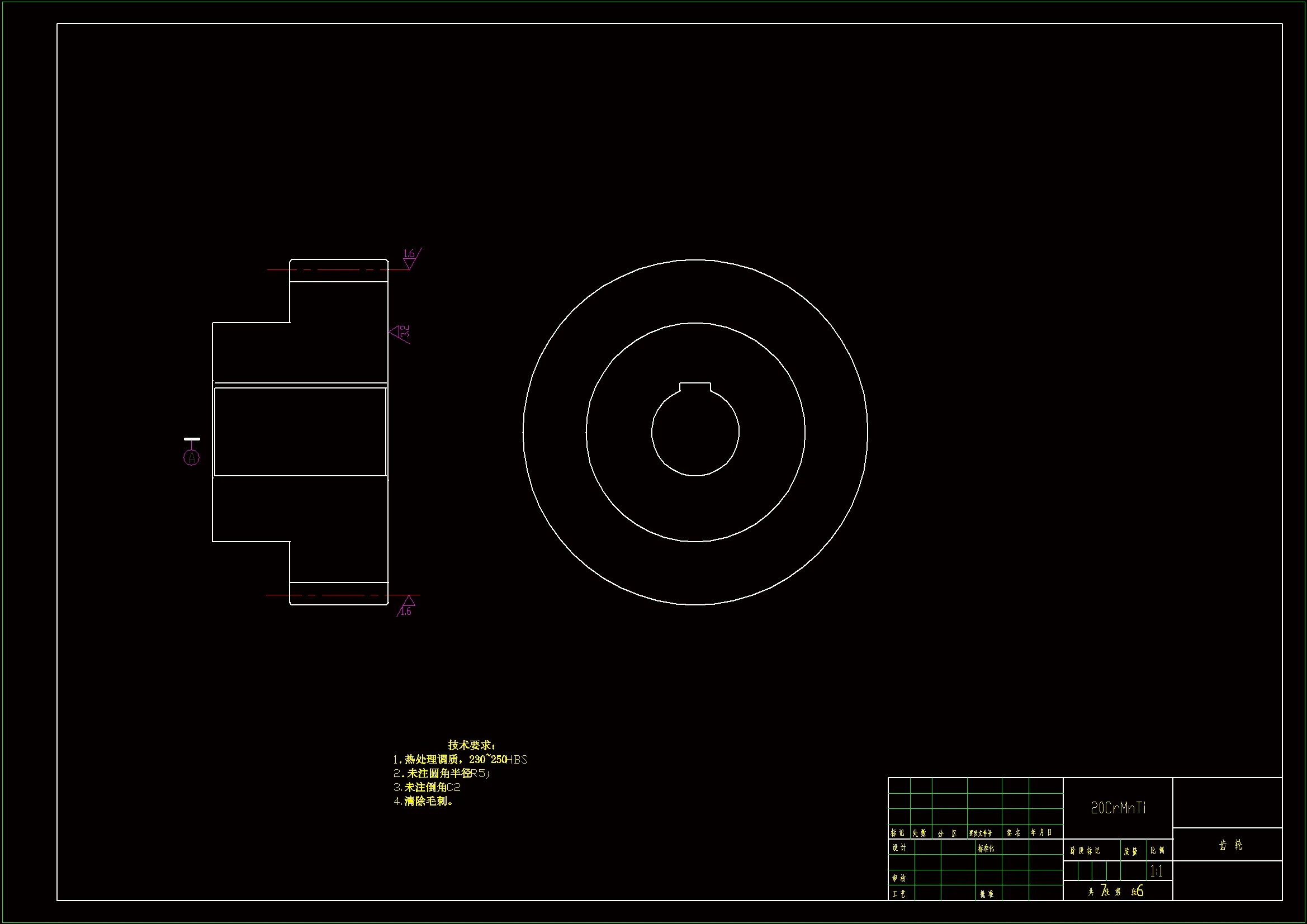
Task: Click the 未注倒角C2 note line
Action: [x=427, y=788]
